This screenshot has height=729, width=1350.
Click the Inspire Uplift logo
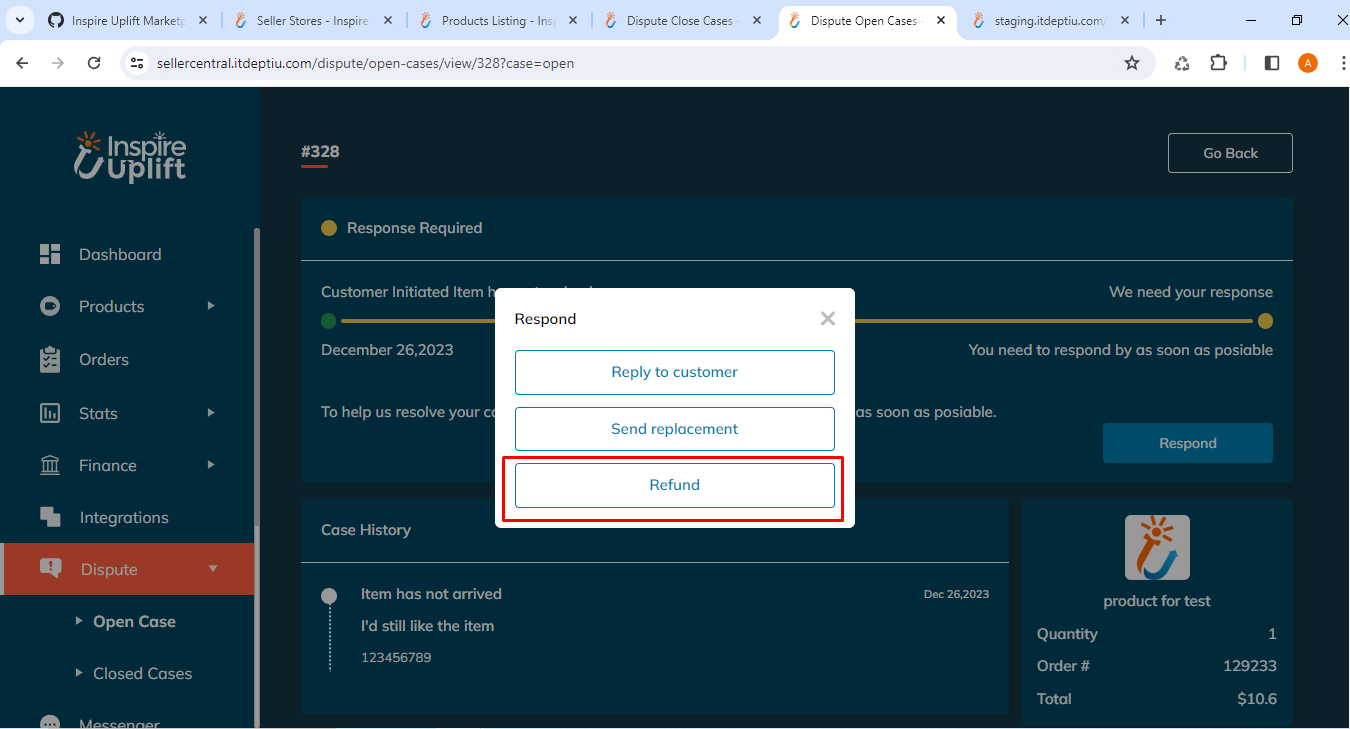click(x=130, y=157)
